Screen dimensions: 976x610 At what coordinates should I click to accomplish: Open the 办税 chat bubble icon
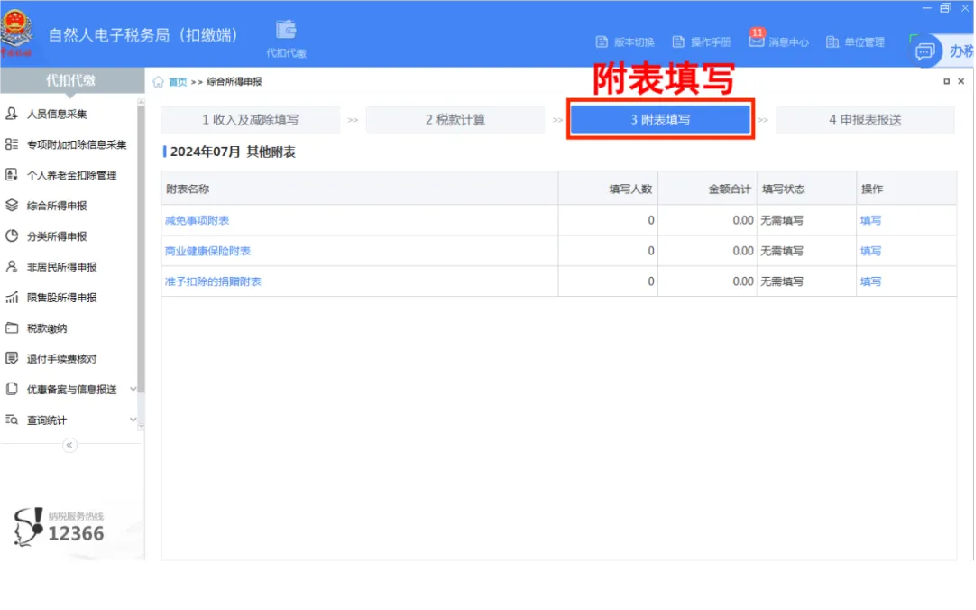point(924,50)
